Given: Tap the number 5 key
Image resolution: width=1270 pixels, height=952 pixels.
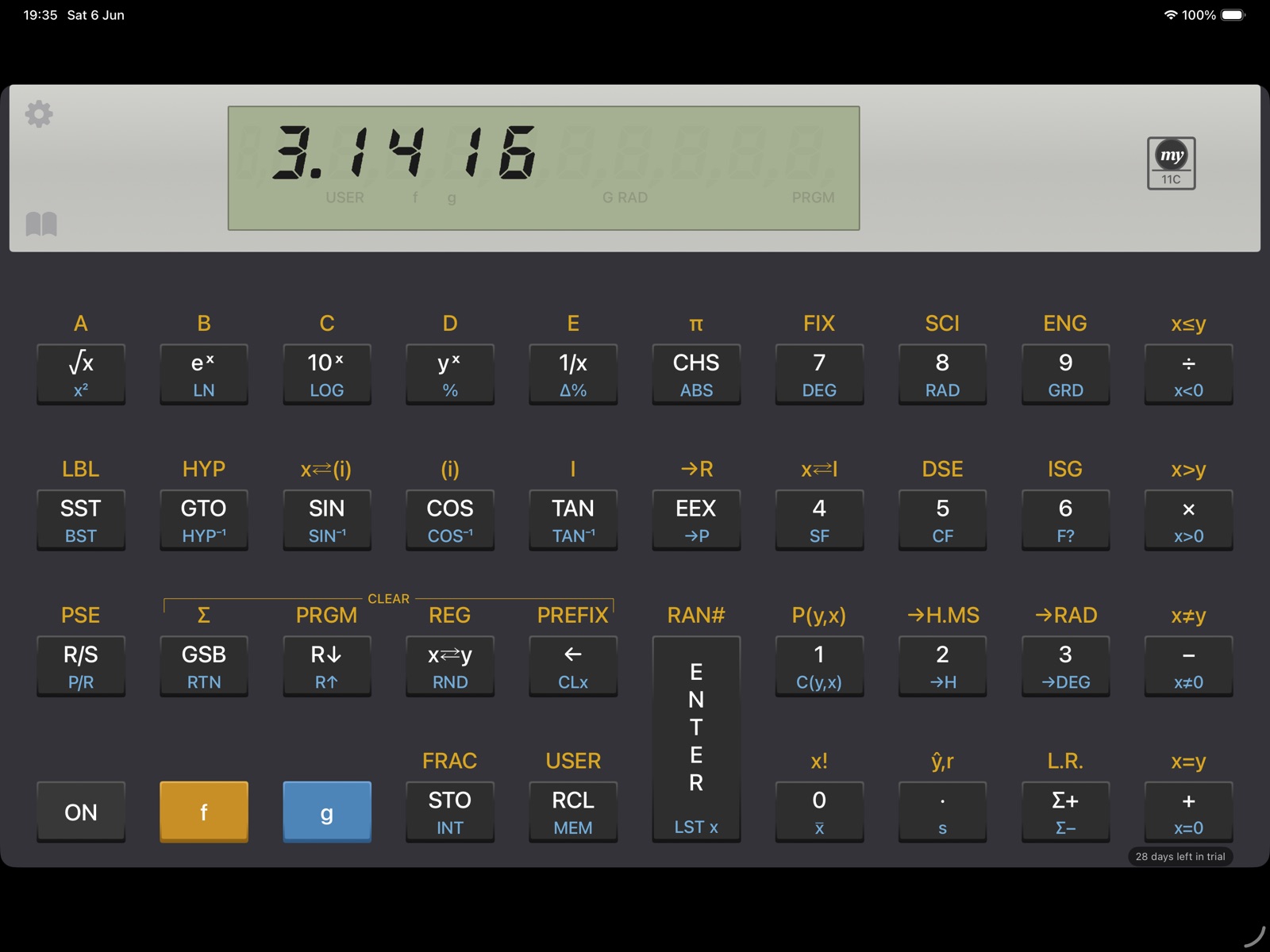Looking at the screenshot, I should coord(942,520).
